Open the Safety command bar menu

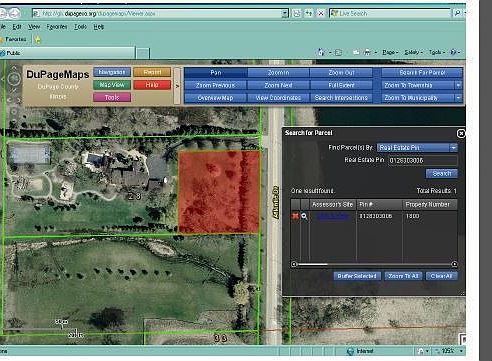coord(413,52)
